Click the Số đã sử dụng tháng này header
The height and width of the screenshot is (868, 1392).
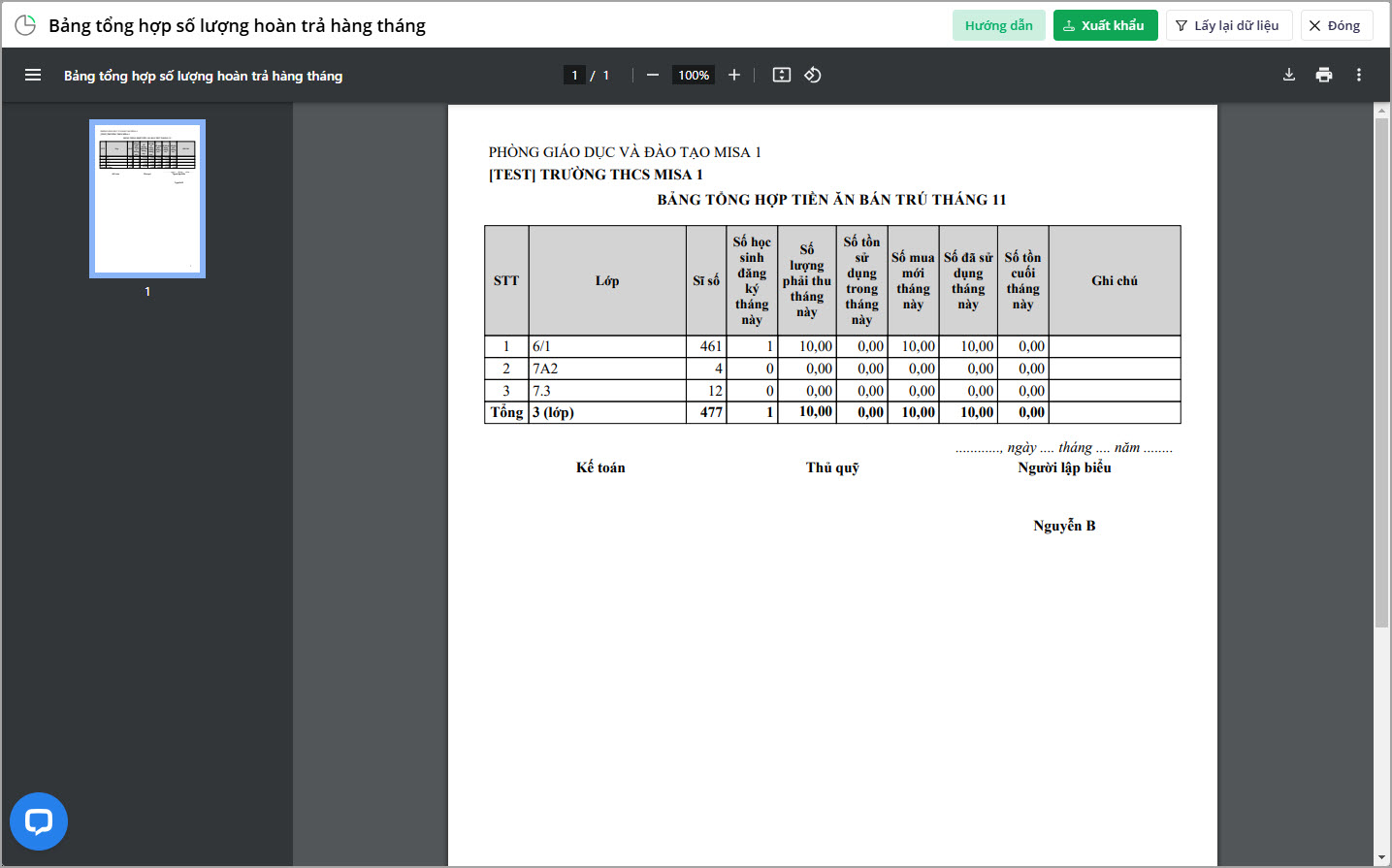968,281
